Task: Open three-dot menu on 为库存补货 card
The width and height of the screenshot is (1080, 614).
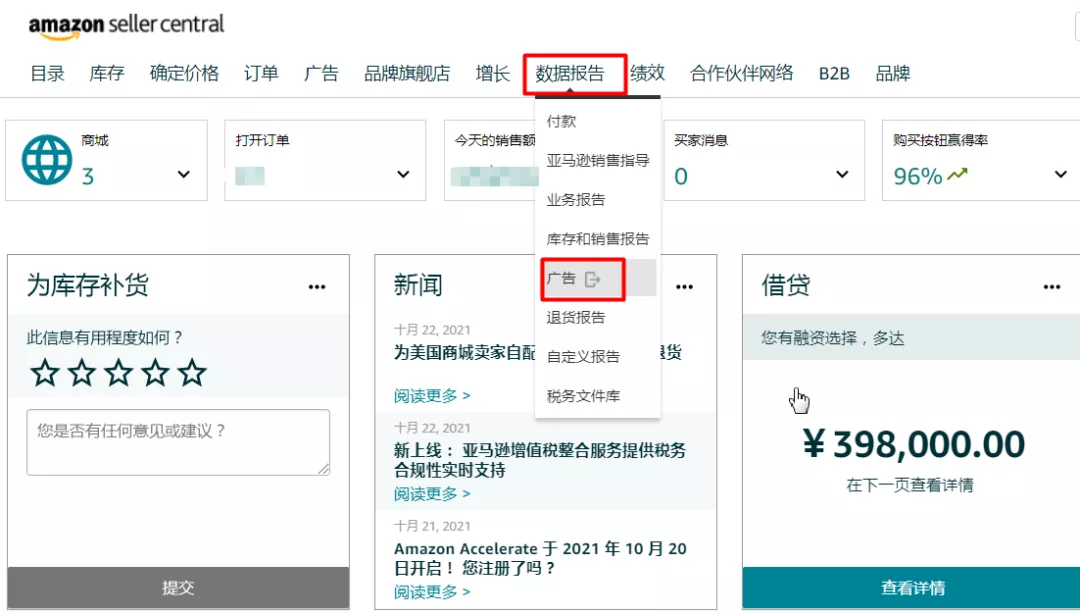Action: 317,287
